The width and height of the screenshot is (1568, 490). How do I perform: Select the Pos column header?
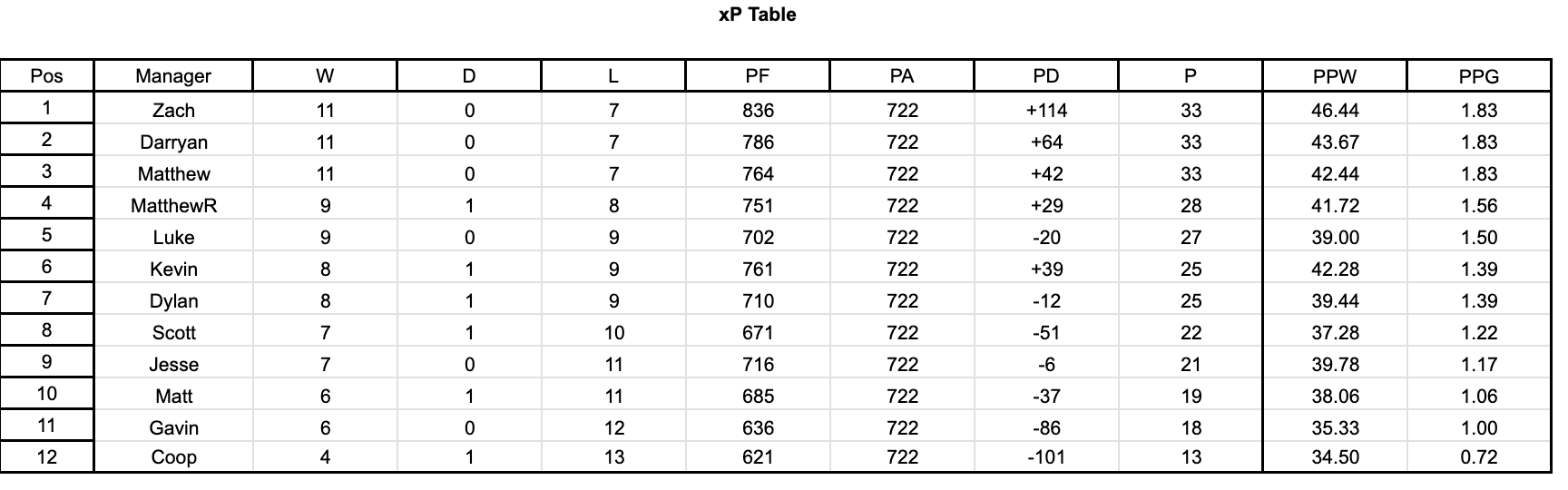point(47,76)
